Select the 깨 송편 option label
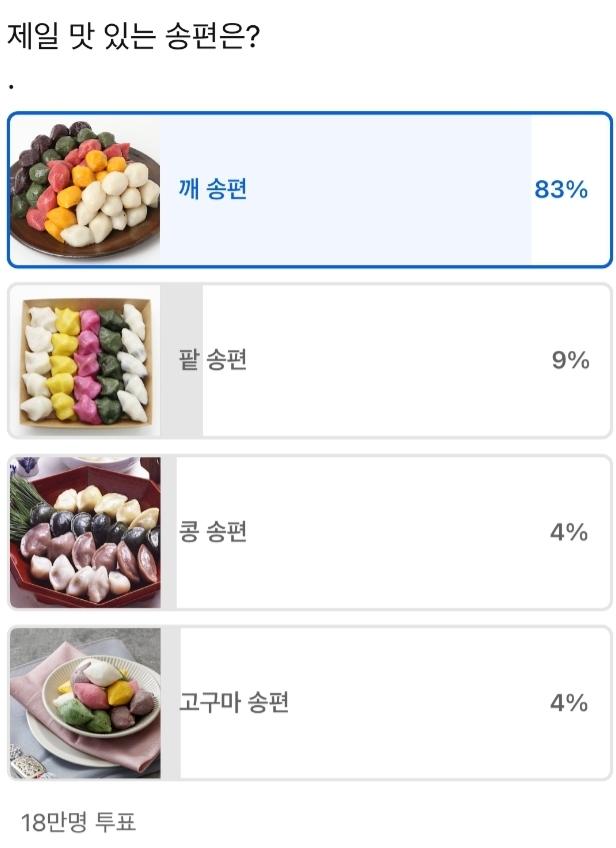This screenshot has height=848, width=616. [212, 190]
